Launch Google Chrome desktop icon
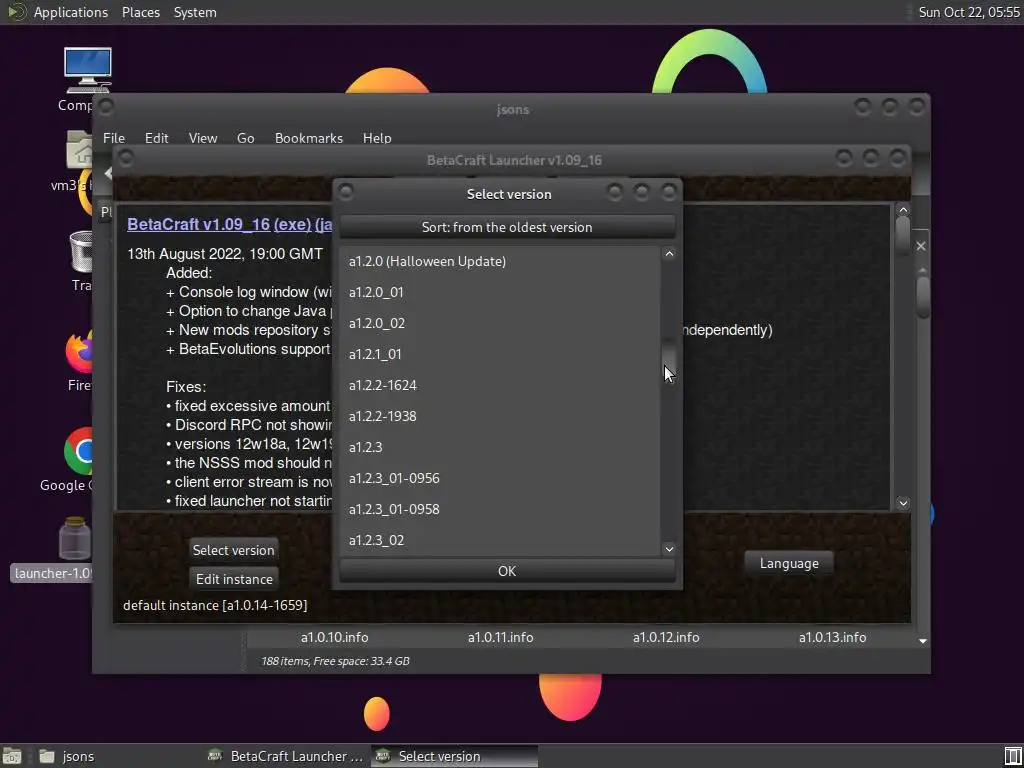 78,452
